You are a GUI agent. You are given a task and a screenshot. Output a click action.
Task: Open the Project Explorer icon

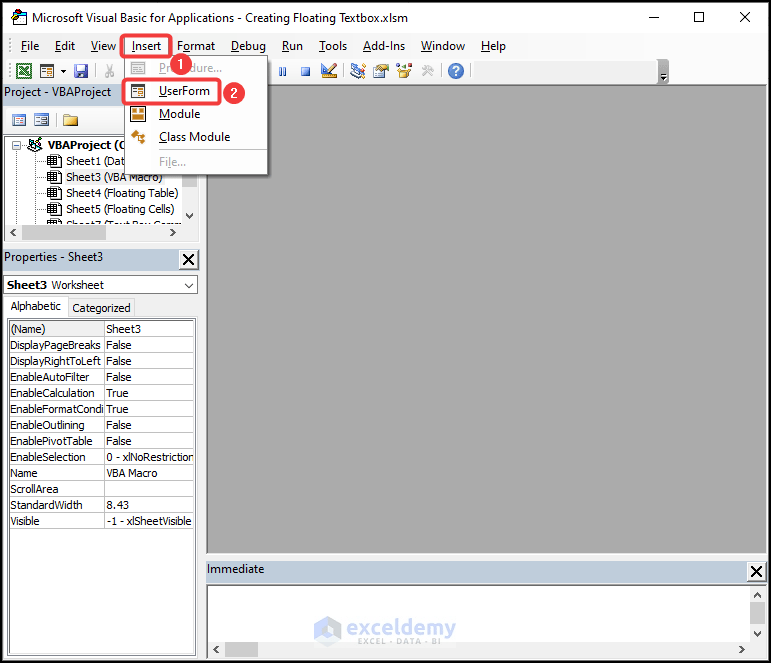[357, 71]
